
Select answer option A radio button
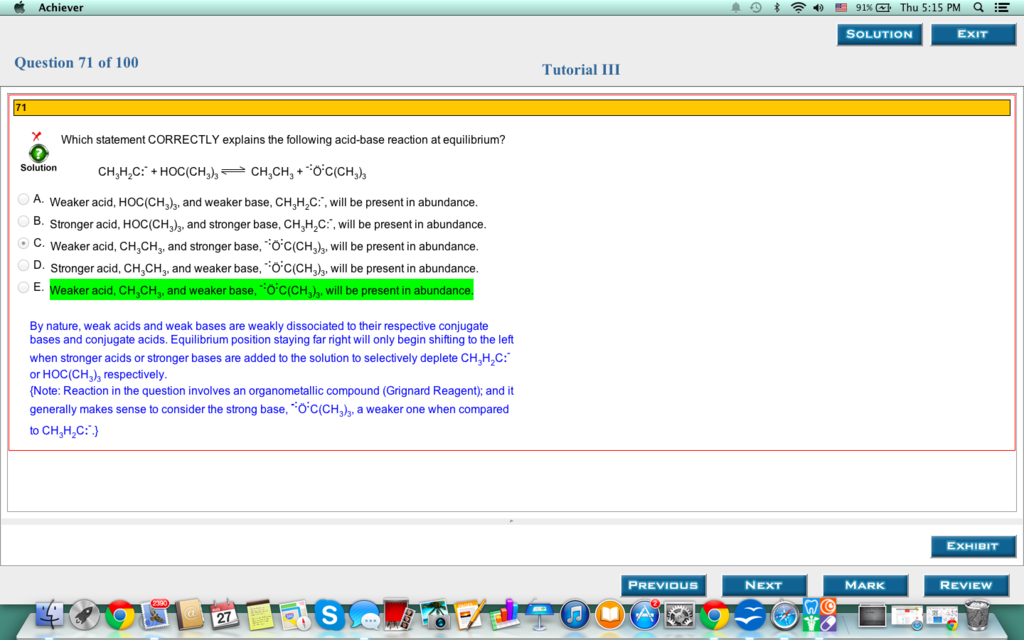click(x=24, y=199)
